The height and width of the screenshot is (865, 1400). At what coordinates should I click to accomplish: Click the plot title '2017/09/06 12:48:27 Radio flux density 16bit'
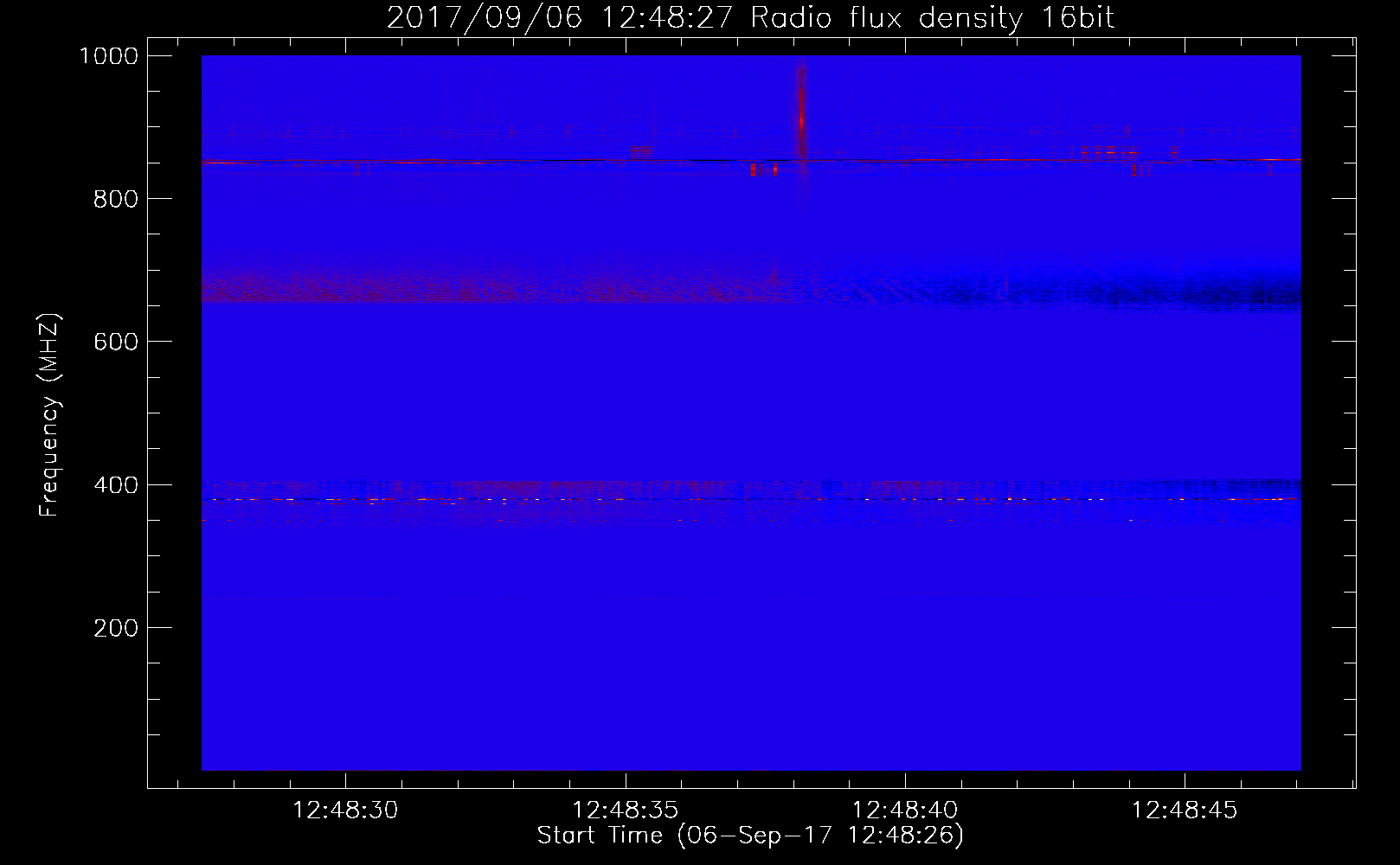pyautogui.click(x=750, y=17)
